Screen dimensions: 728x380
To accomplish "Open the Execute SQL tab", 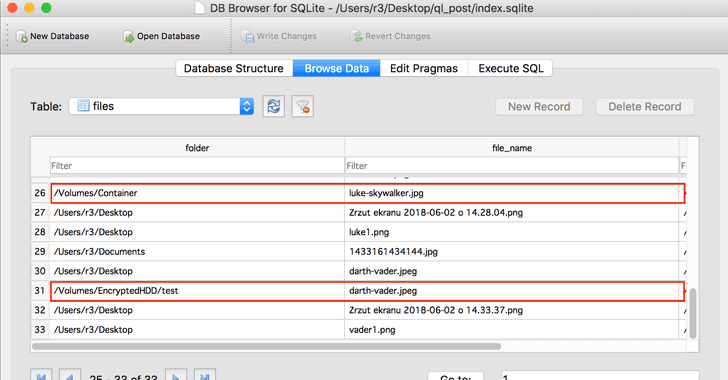I will pos(510,68).
